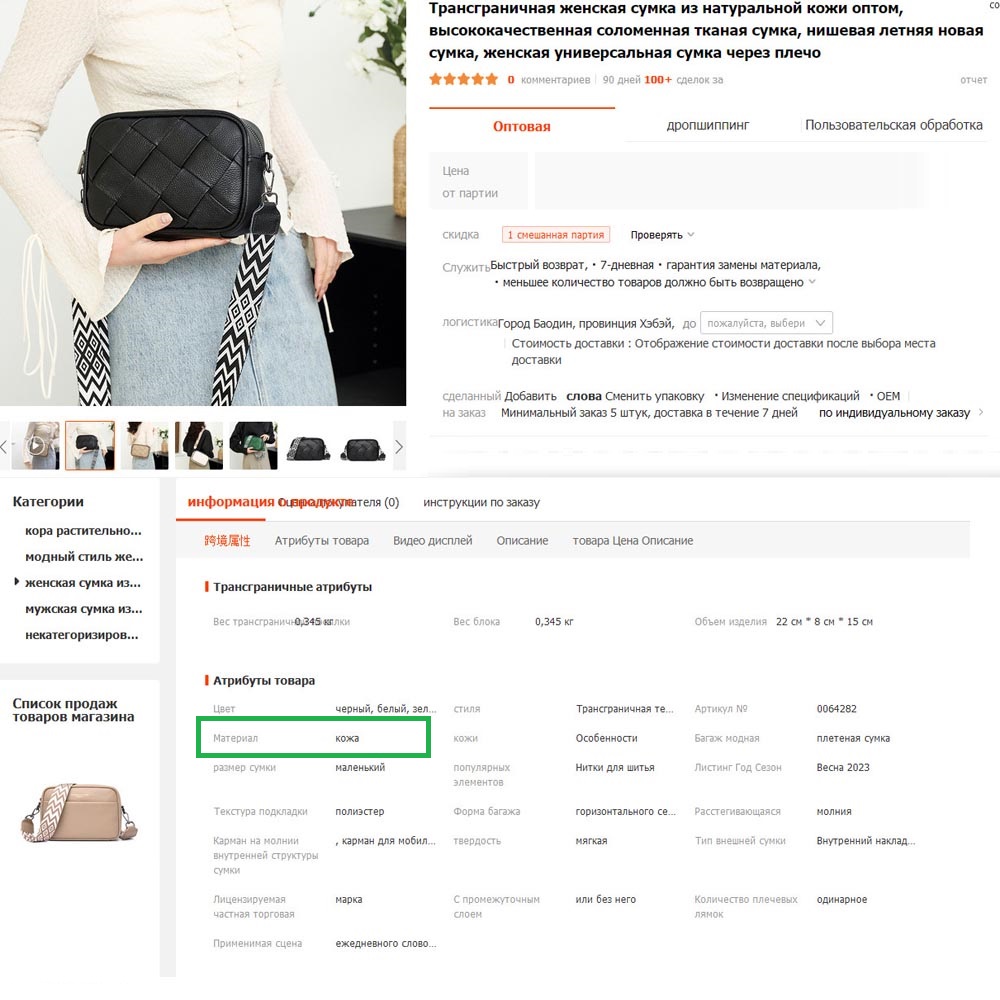Screen dimensions: 1000x1000
Task: Open custom order details arrow
Action: [981, 413]
